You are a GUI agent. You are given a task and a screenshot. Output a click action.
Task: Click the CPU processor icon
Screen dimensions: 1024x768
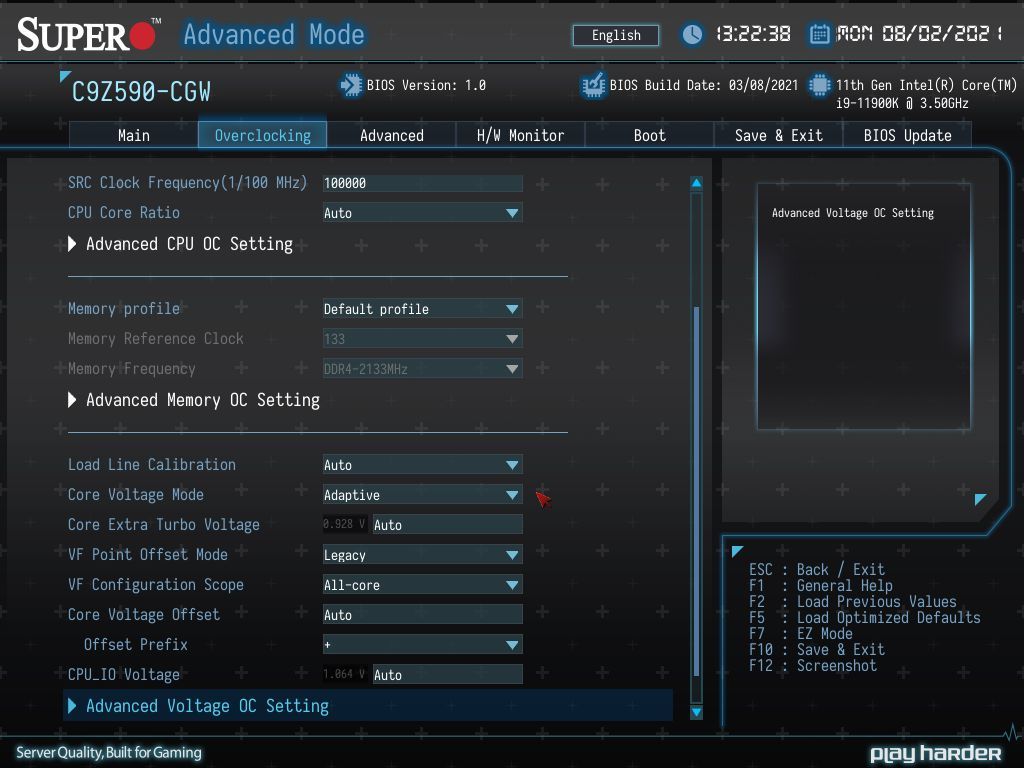pos(819,86)
